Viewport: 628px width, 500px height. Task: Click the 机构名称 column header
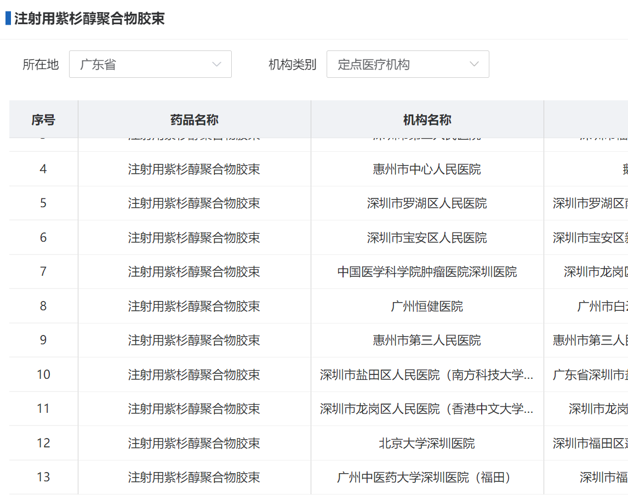click(427, 119)
